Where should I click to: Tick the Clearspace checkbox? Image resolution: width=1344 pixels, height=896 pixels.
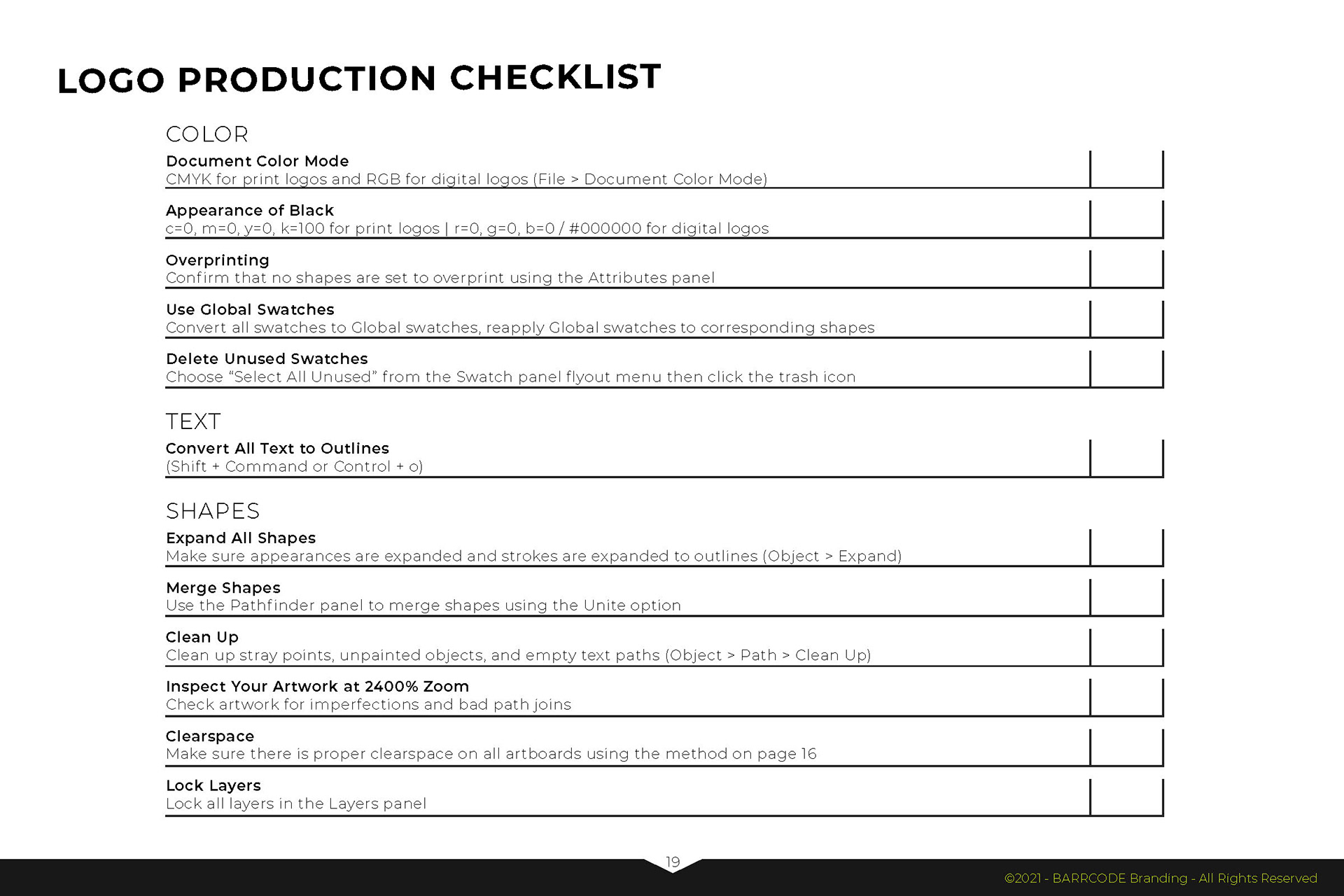1126,746
